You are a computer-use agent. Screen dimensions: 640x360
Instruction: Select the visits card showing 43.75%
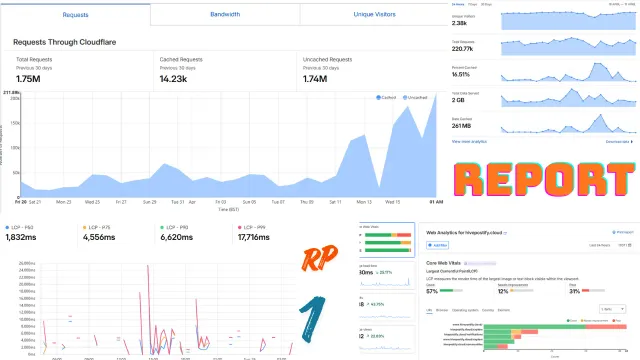pos(387,307)
